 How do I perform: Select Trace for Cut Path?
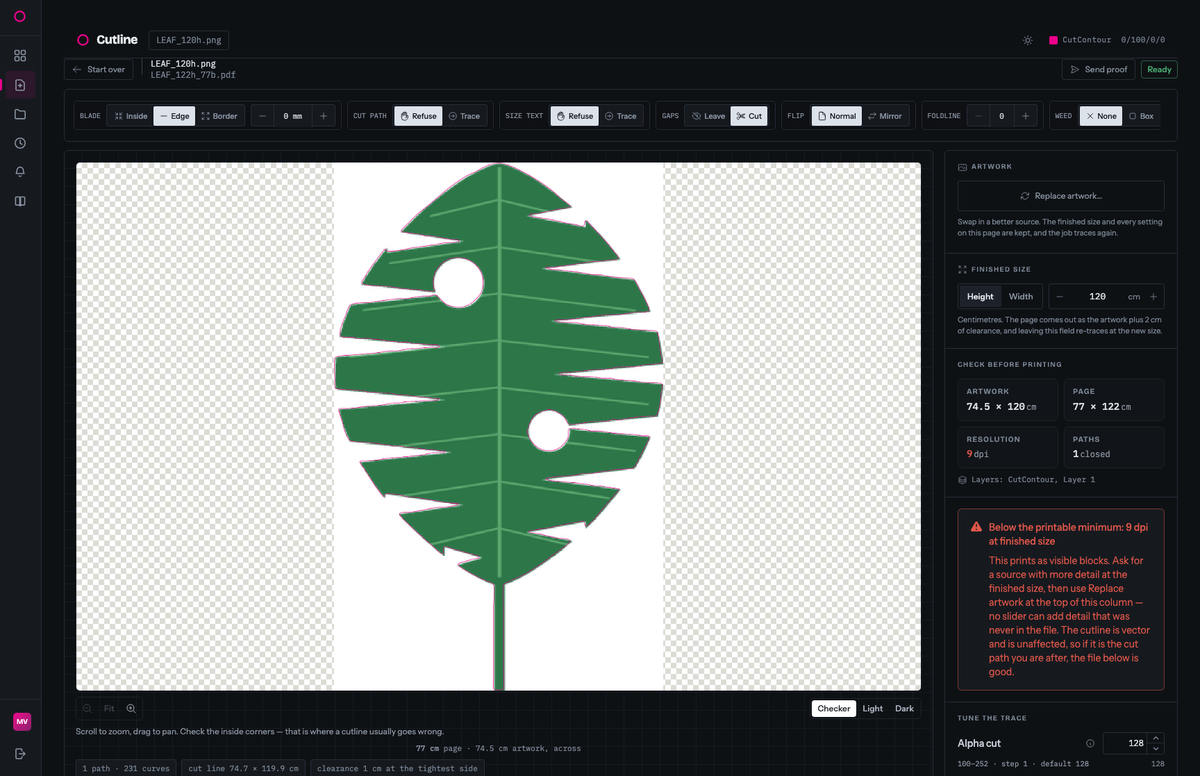tap(464, 116)
